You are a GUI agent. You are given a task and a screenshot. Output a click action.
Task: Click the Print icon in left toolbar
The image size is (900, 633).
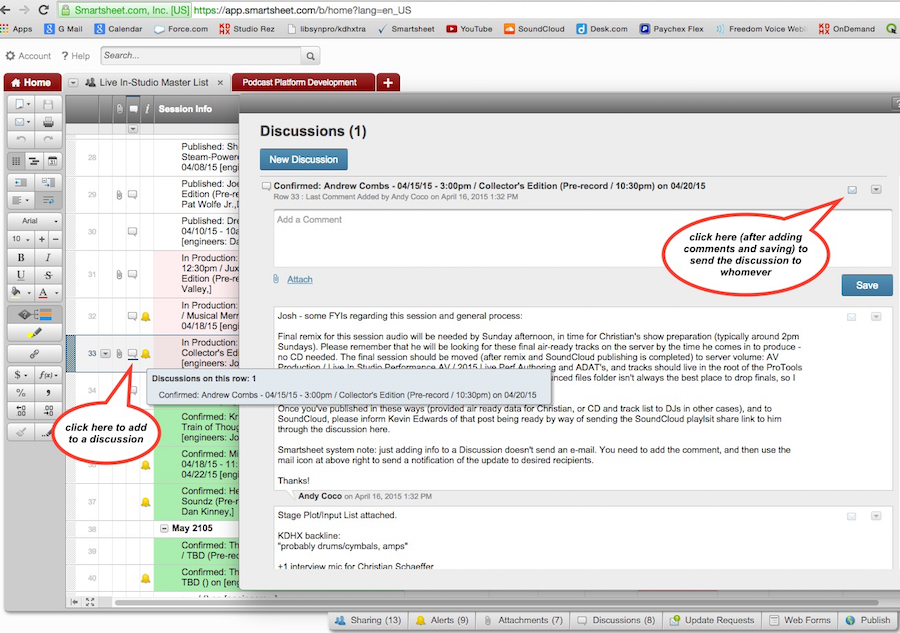(47, 122)
